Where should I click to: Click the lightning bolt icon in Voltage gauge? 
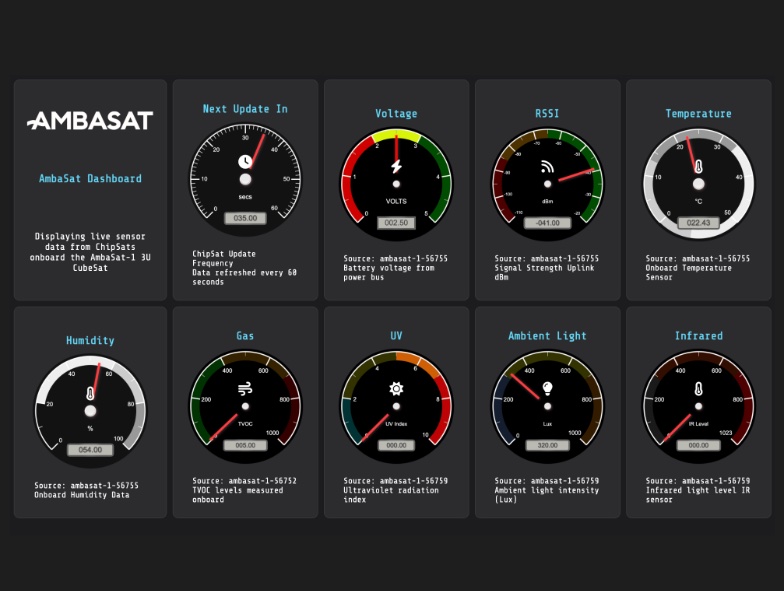pyautogui.click(x=396, y=166)
